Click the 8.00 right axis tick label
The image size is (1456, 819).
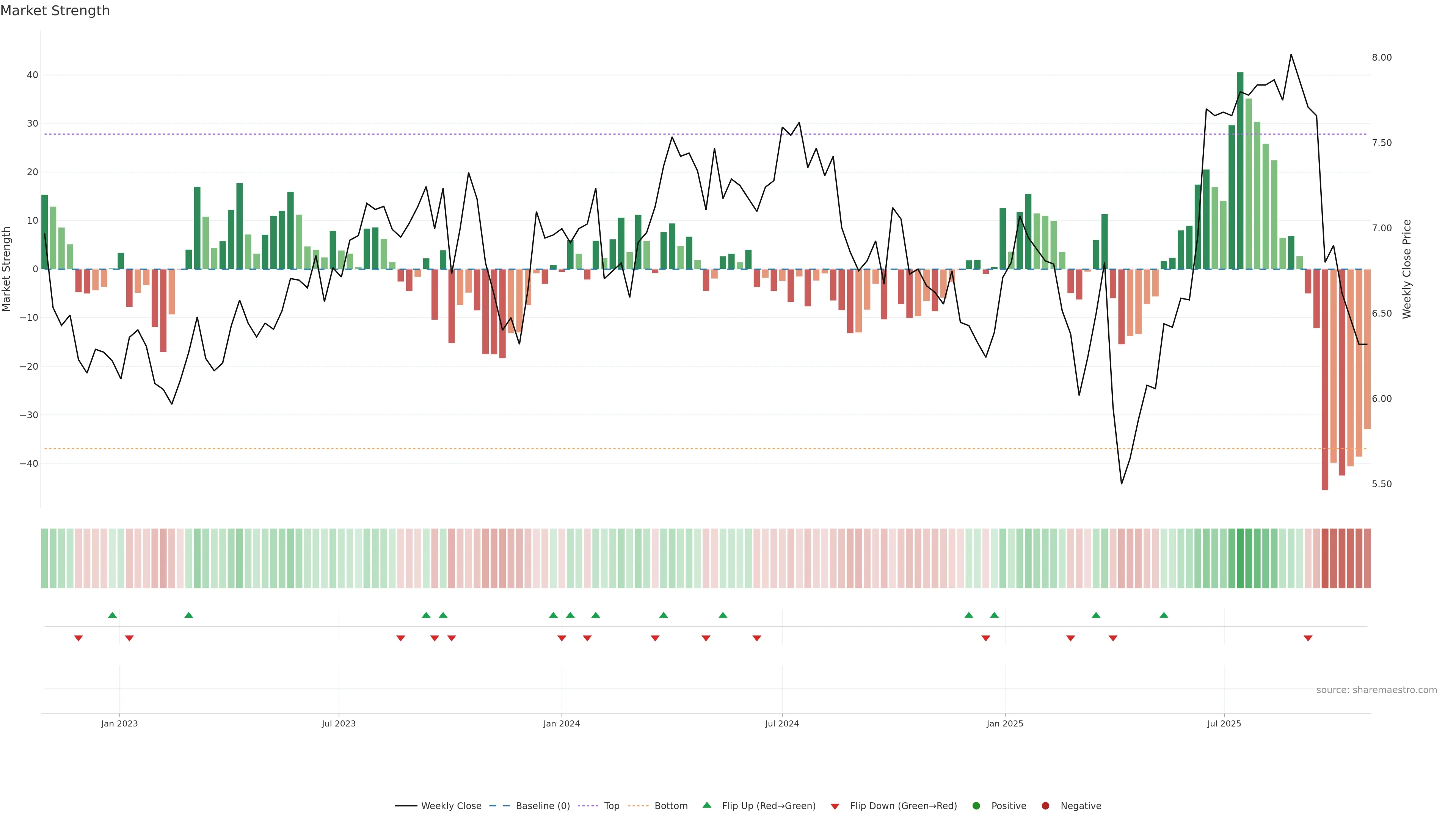tap(1381, 58)
